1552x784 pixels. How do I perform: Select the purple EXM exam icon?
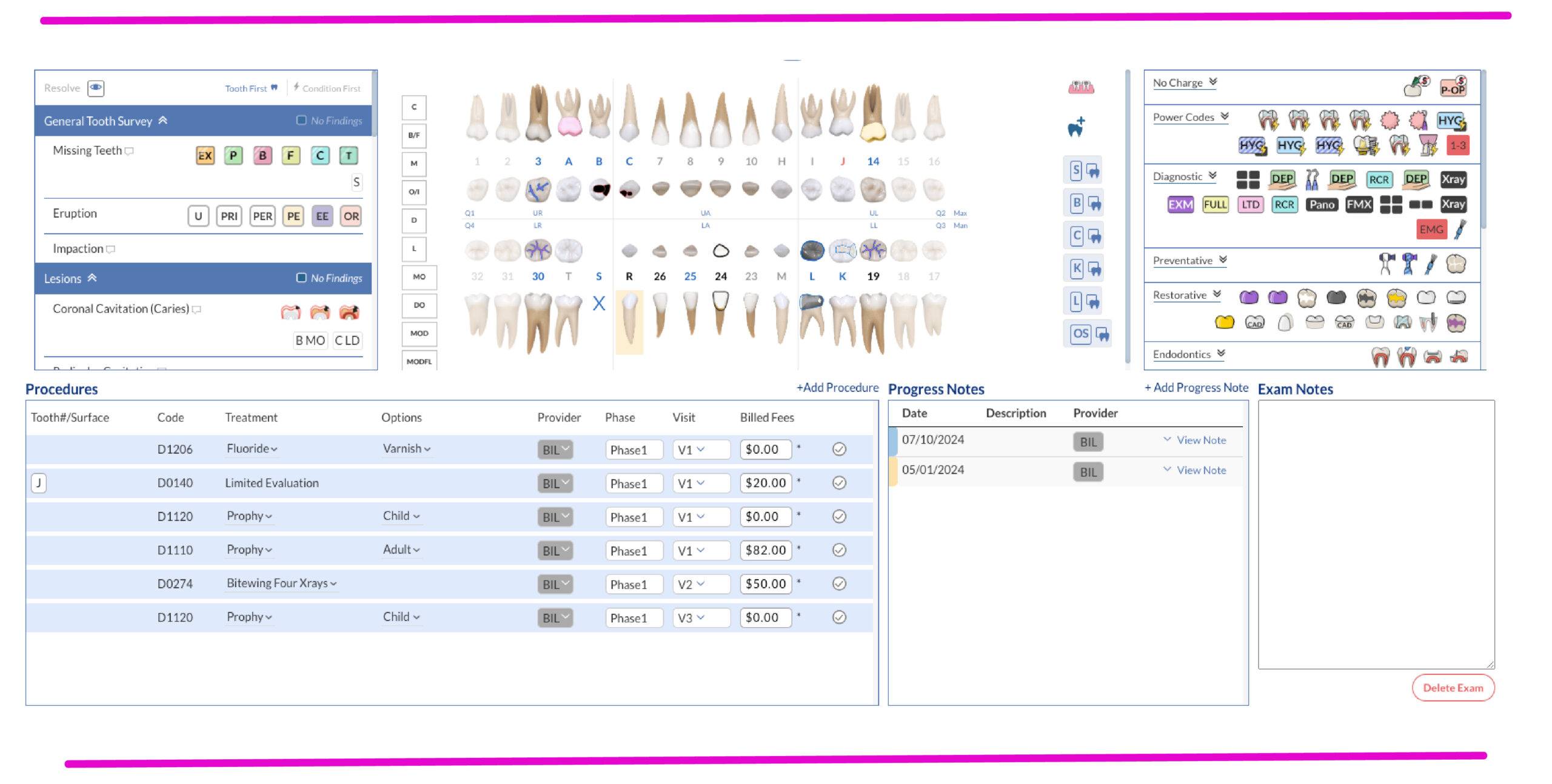click(1180, 205)
